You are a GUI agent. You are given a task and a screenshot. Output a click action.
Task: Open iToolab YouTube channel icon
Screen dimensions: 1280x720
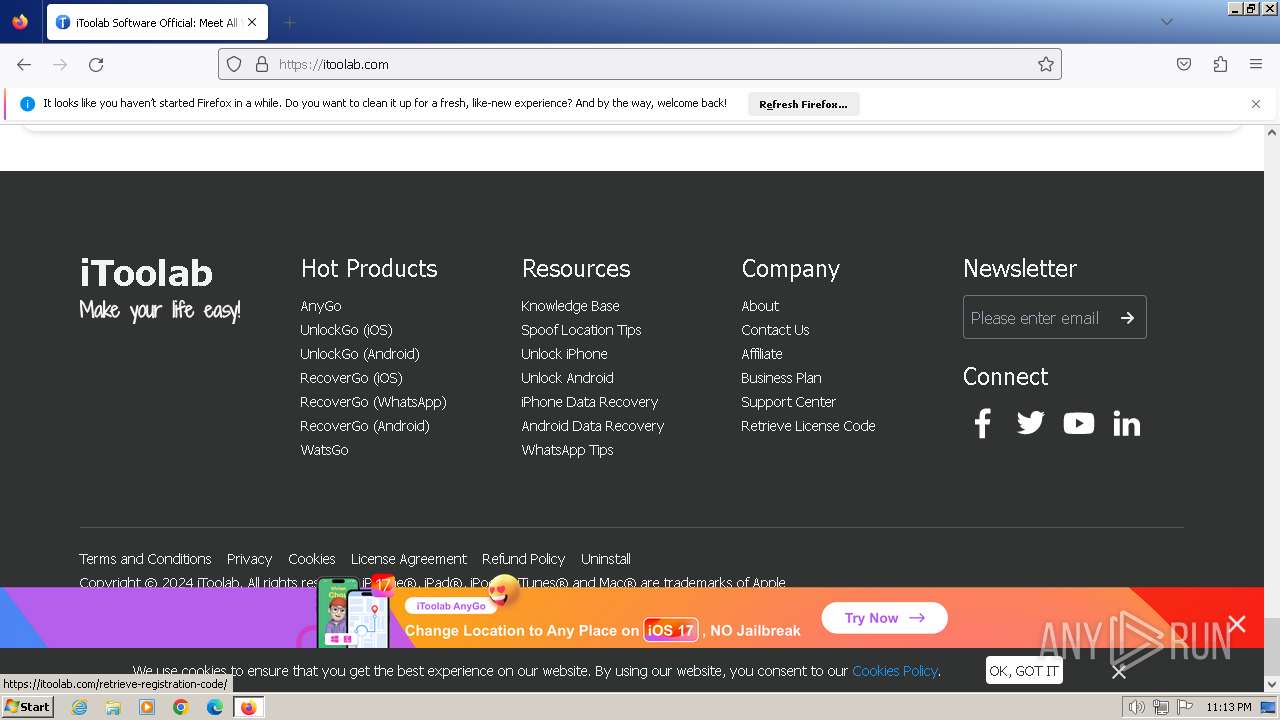coord(1078,423)
